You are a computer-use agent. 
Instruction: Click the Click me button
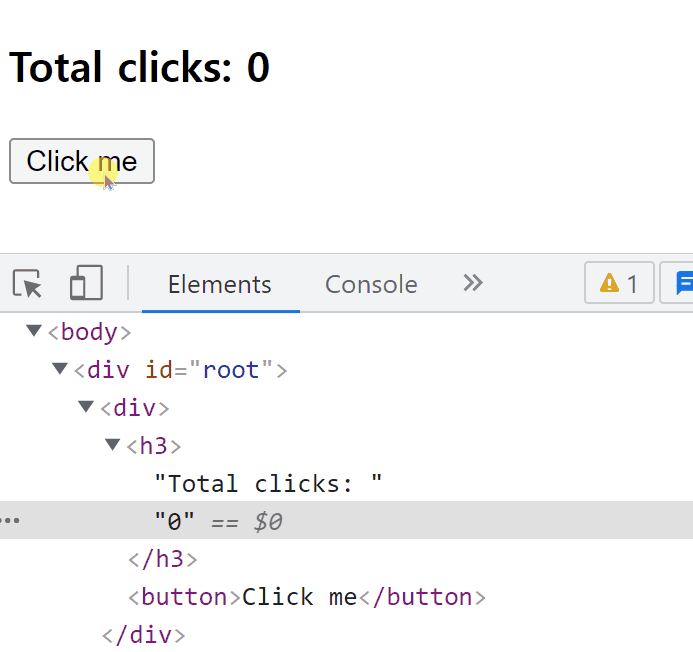(82, 161)
